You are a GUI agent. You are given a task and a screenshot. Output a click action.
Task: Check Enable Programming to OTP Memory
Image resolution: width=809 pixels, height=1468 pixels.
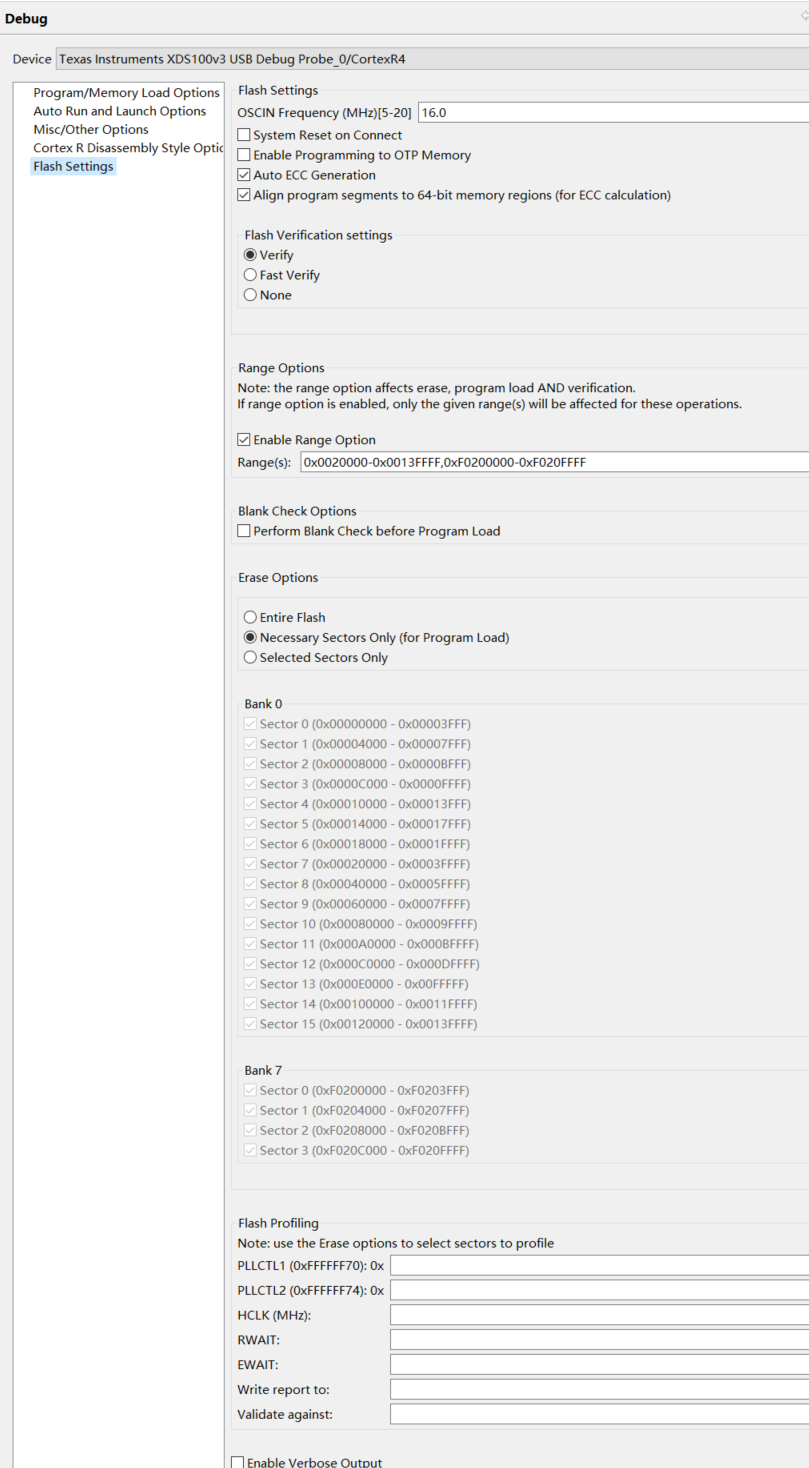coord(244,155)
